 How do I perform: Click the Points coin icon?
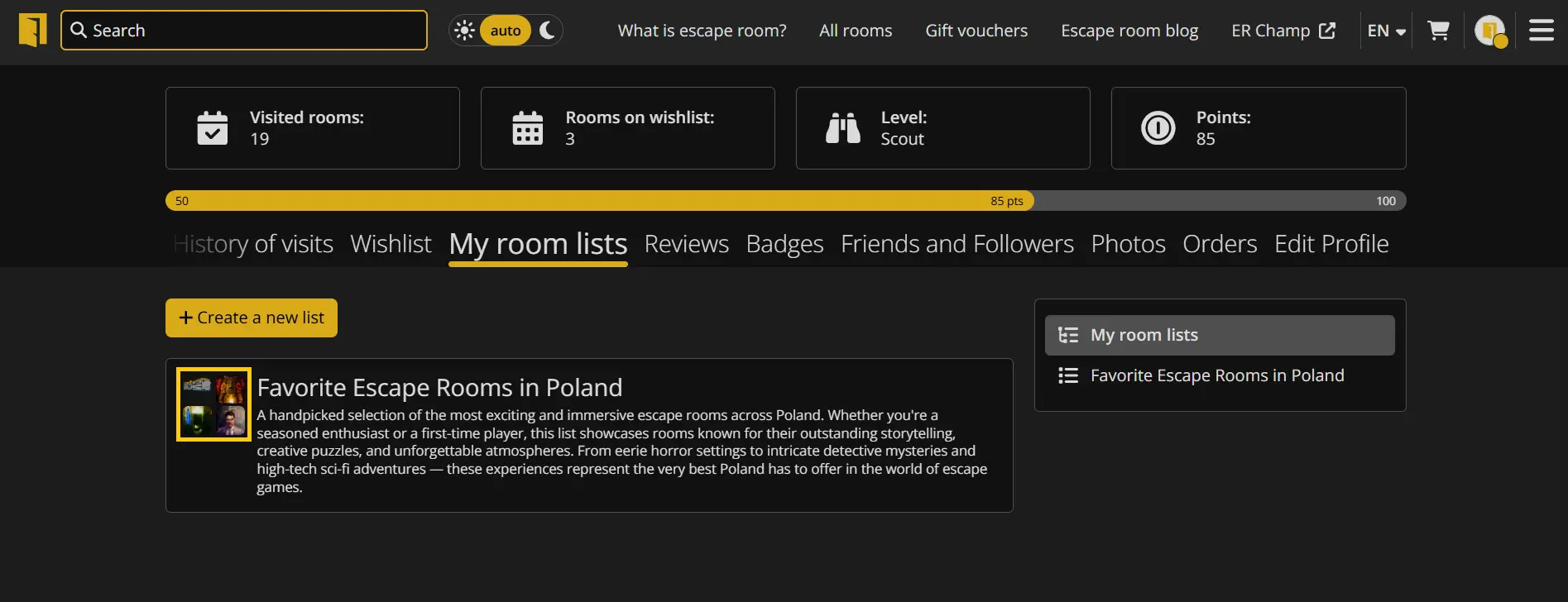(x=1158, y=128)
